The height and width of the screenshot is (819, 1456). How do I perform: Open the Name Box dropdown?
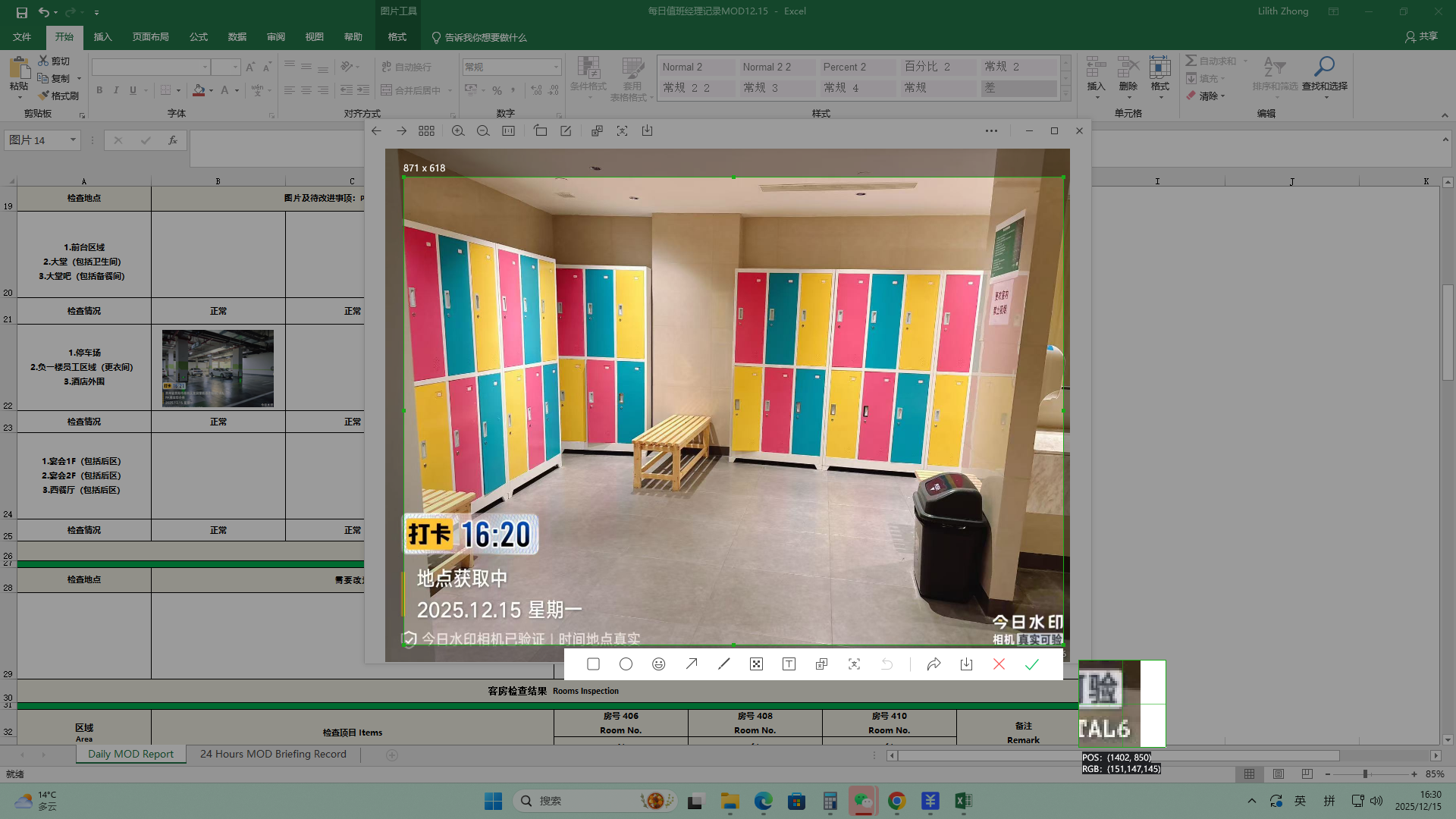(73, 140)
